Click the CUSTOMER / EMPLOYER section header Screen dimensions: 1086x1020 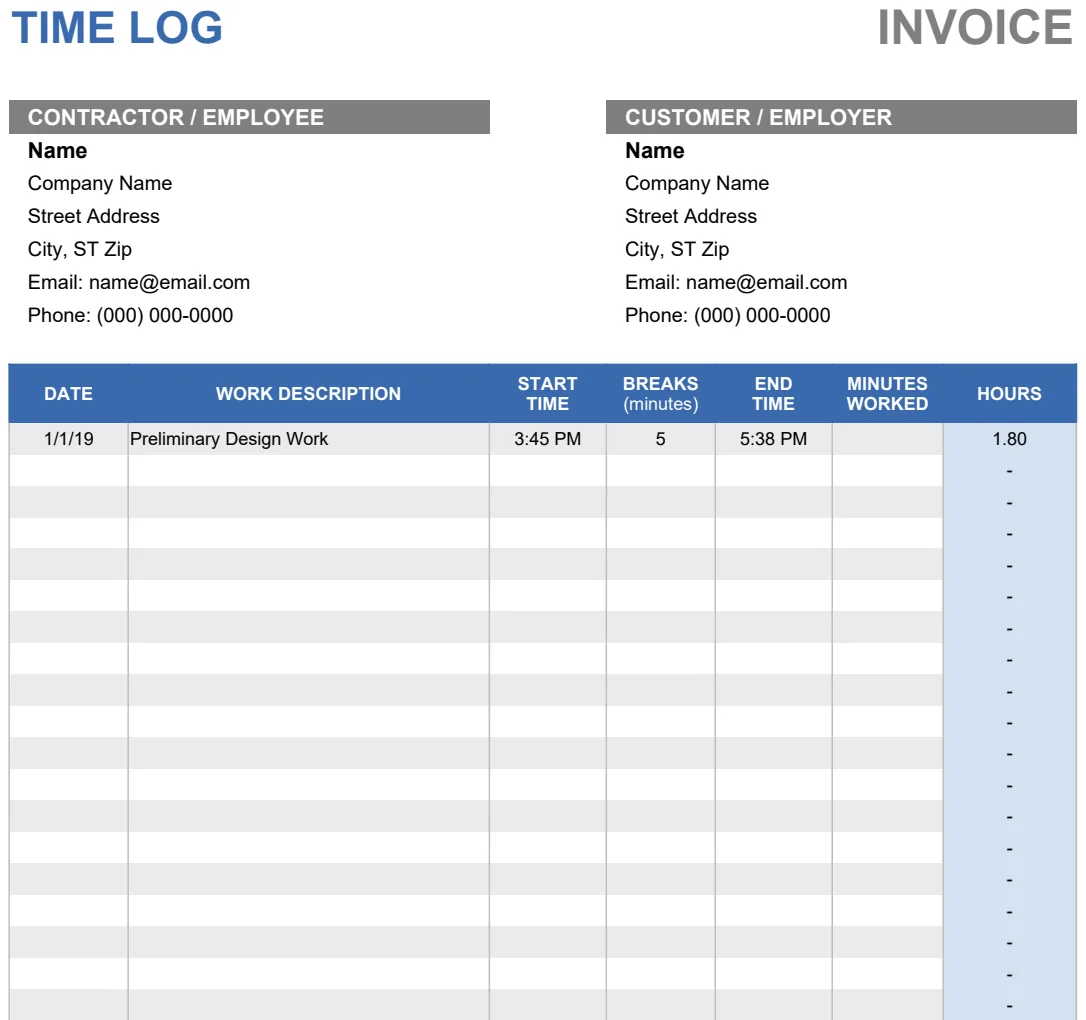click(841, 117)
